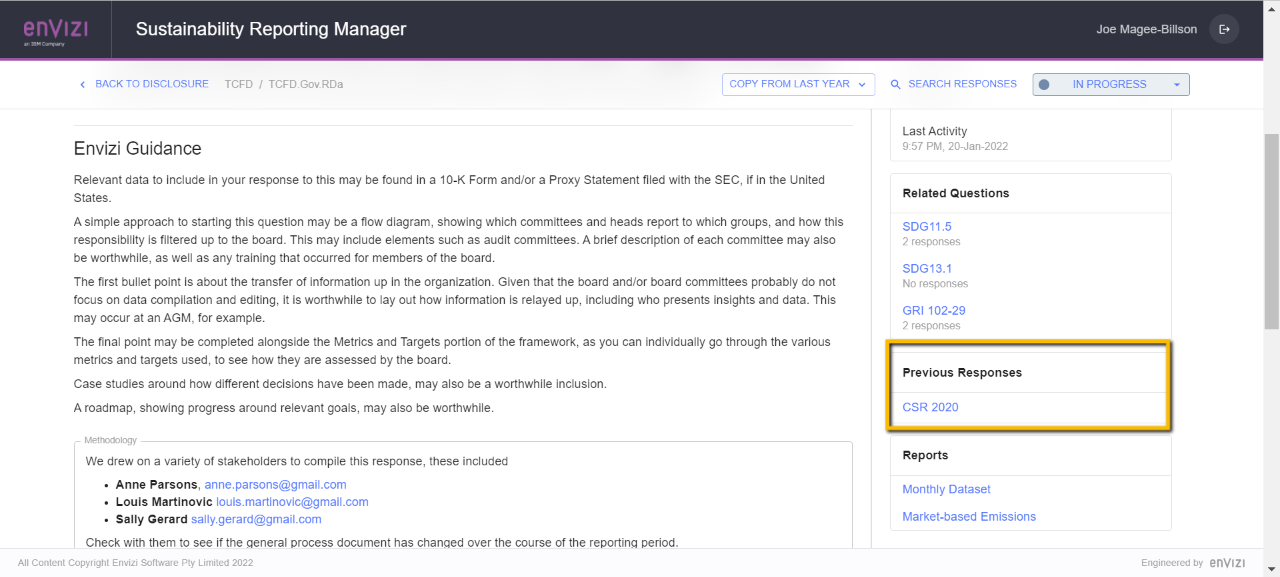Click email anne.parsons@gmail.com

click(275, 484)
